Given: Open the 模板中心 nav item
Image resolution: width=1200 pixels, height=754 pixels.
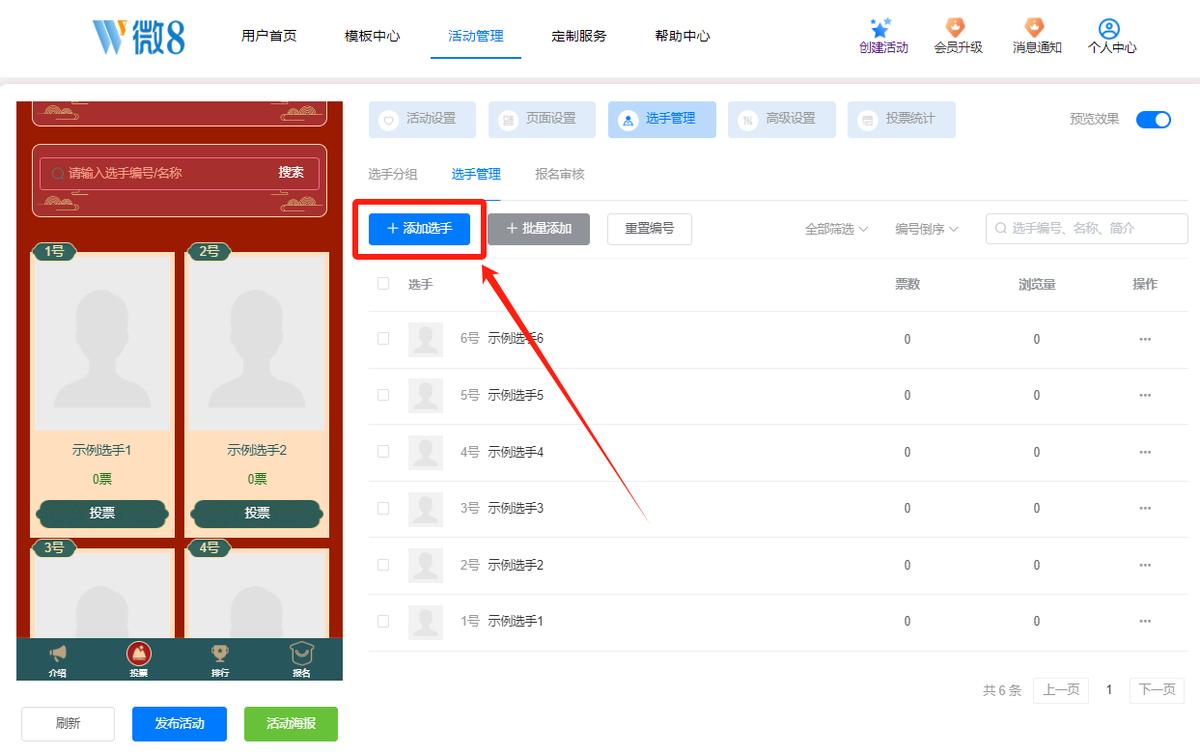Looking at the screenshot, I should pos(372,36).
